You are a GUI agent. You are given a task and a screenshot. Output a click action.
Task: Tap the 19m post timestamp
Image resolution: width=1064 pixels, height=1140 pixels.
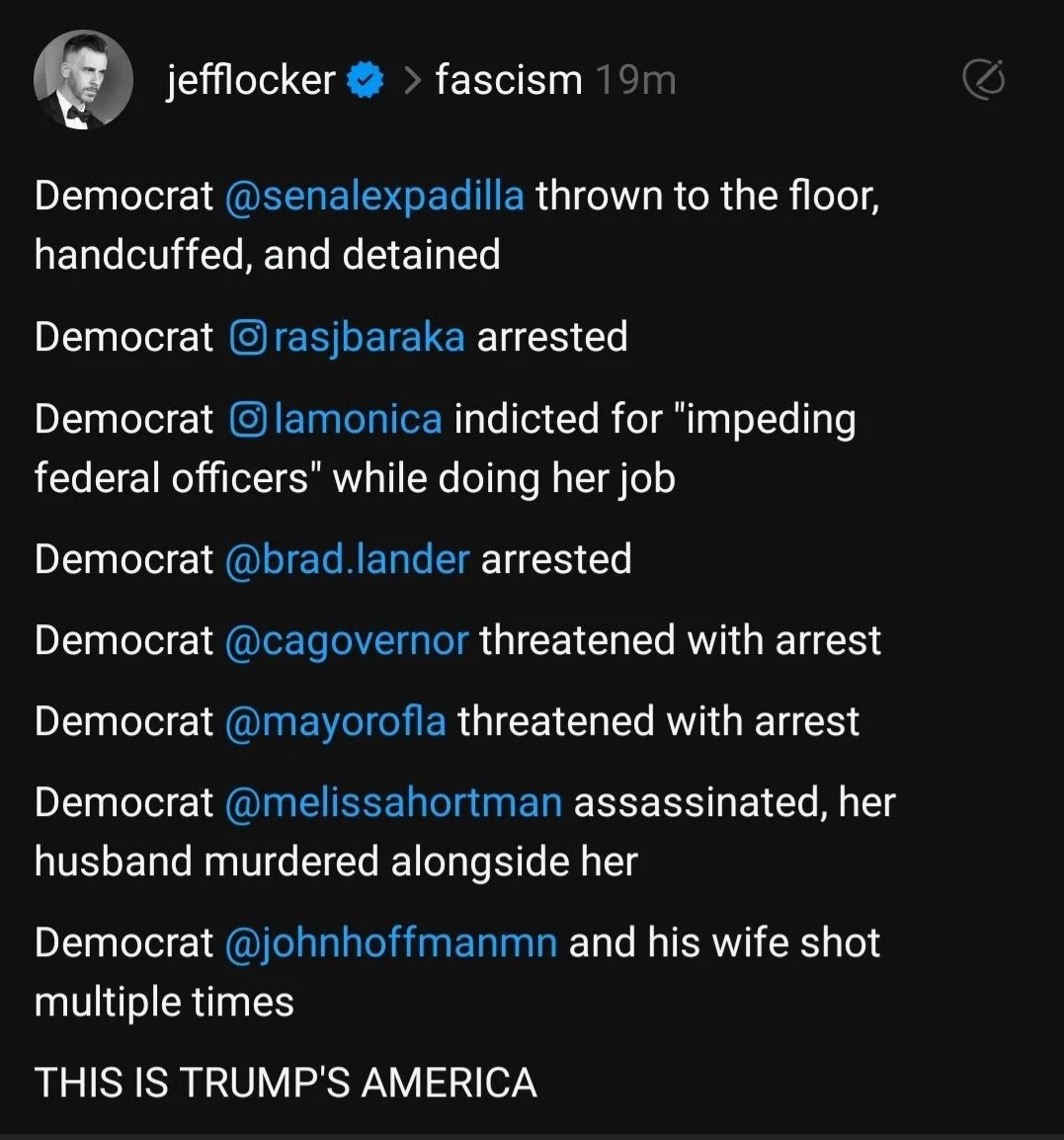[635, 80]
